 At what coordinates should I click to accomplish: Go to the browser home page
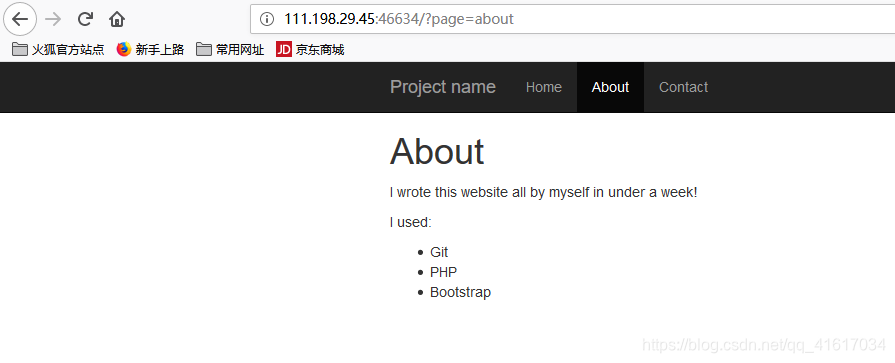tap(117, 19)
